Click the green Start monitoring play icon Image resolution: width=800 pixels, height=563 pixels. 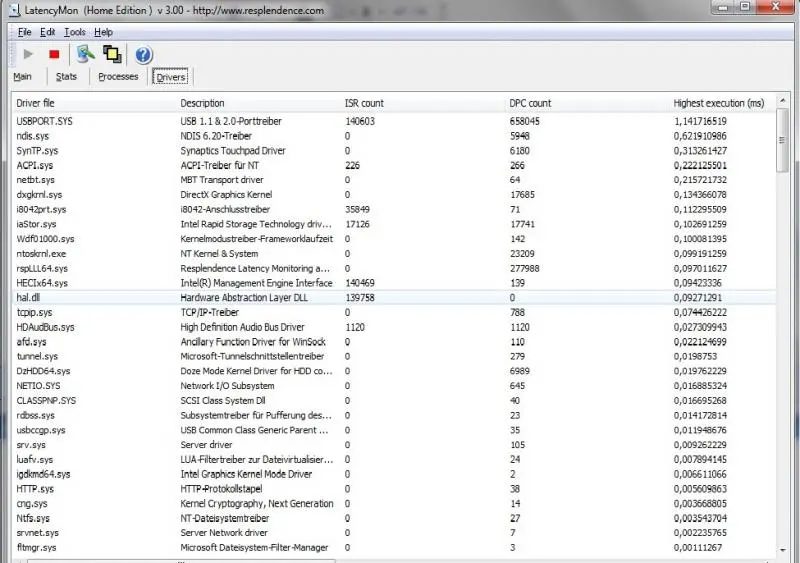point(28,54)
